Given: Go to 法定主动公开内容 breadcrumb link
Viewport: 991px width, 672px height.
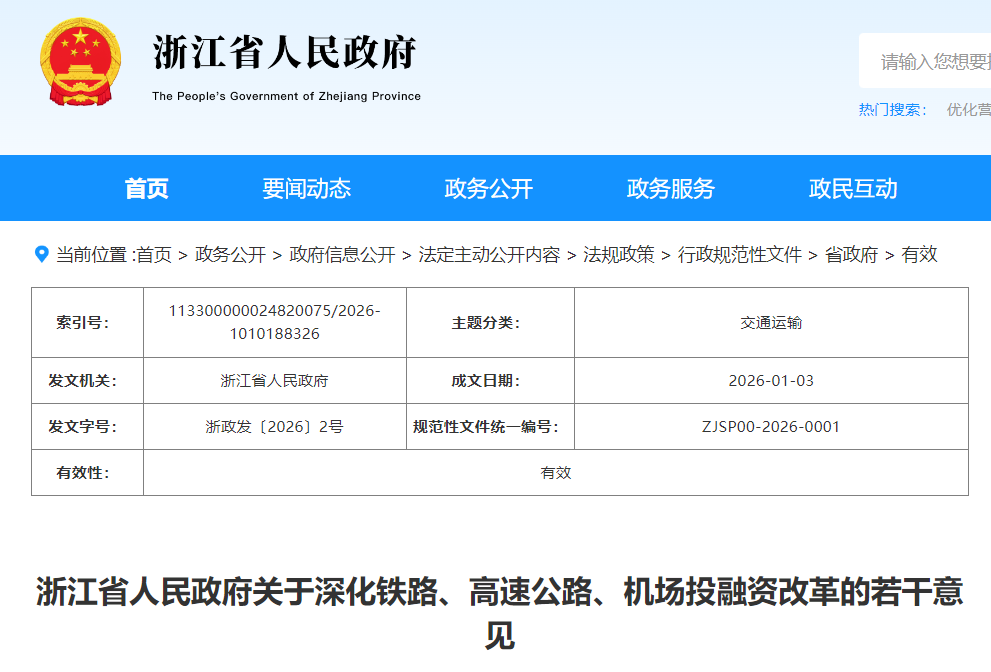Looking at the screenshot, I should [489, 255].
